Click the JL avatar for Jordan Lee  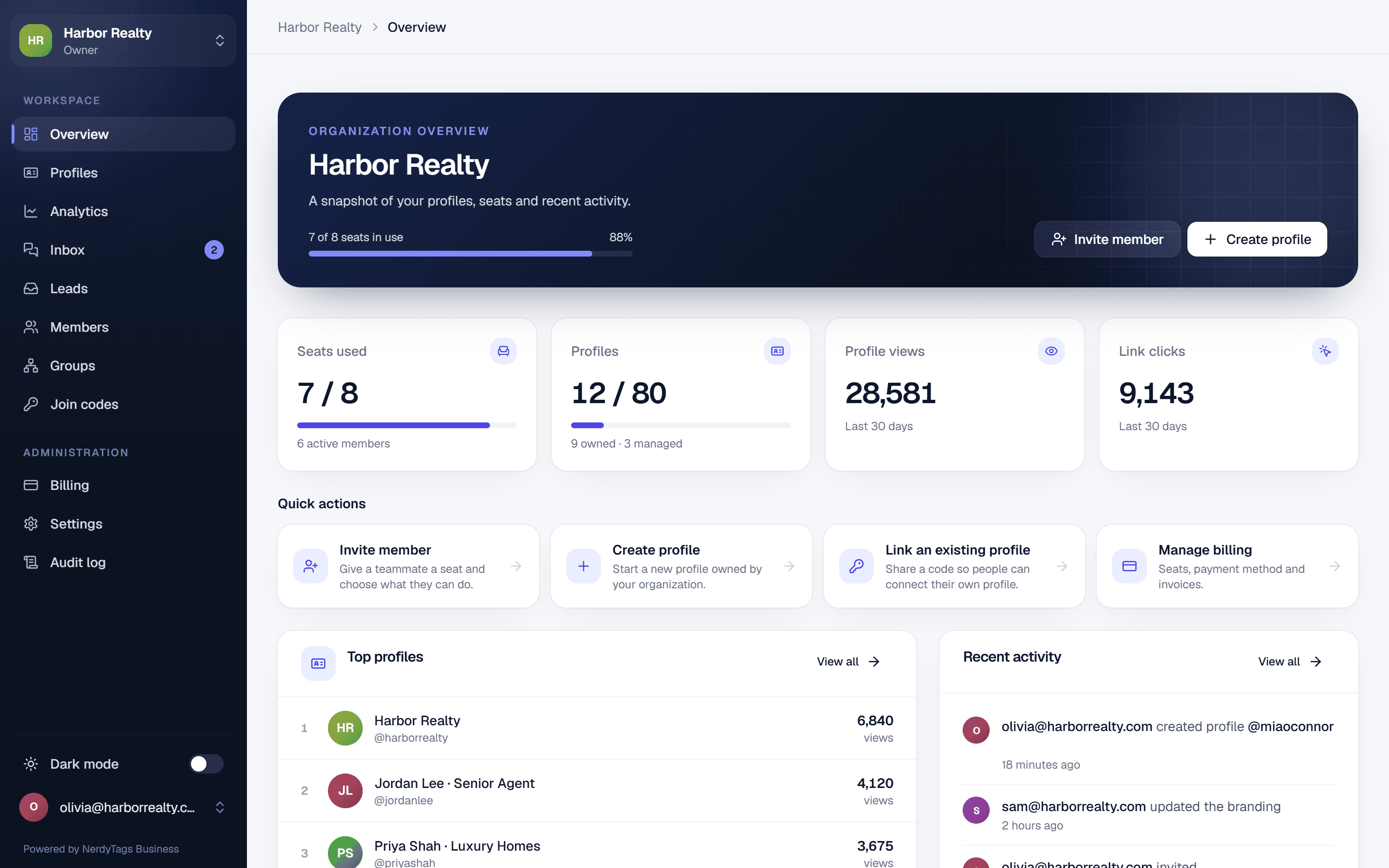345,790
